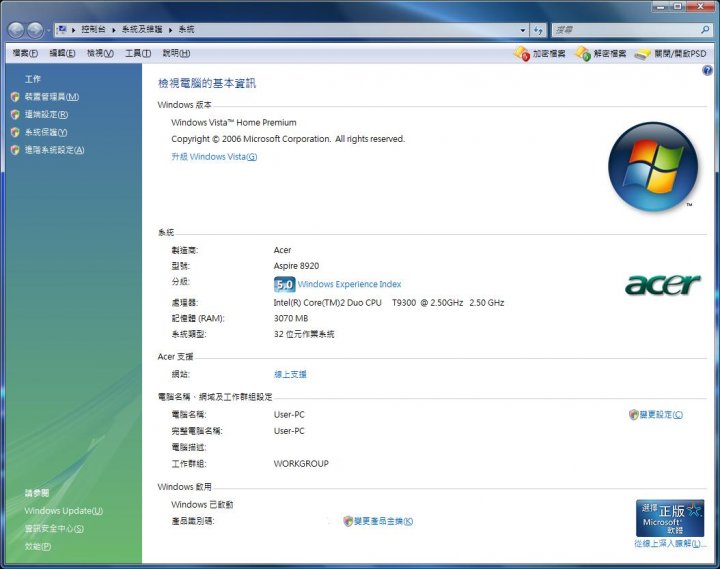Click the magnifier search icon
This screenshot has height=569, width=720.
(705, 30)
